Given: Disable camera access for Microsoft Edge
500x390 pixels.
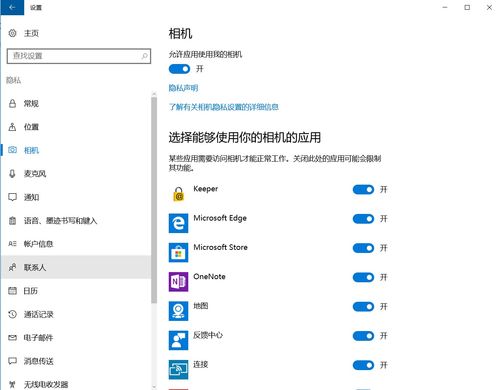Looking at the screenshot, I should click(x=363, y=219).
